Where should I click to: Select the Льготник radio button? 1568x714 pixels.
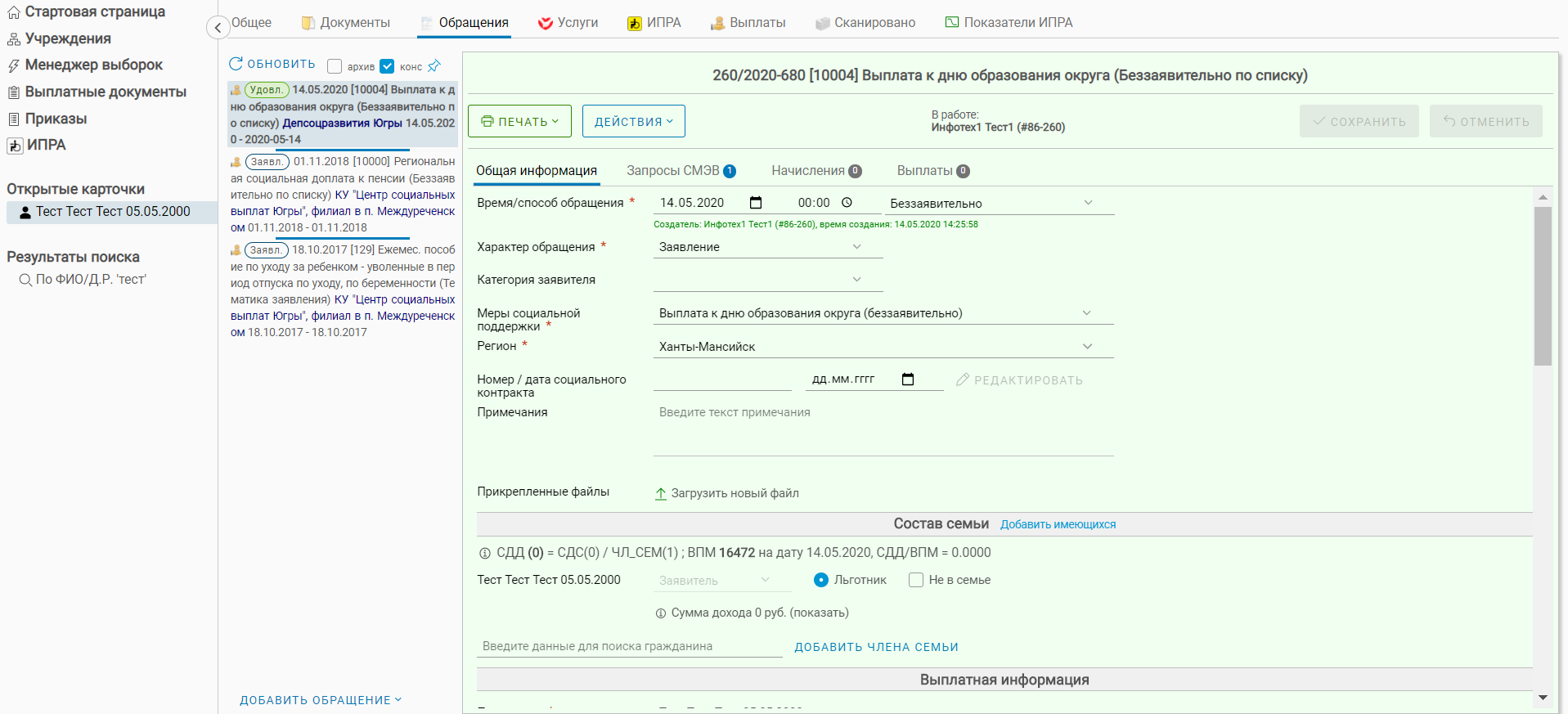pyautogui.click(x=821, y=580)
